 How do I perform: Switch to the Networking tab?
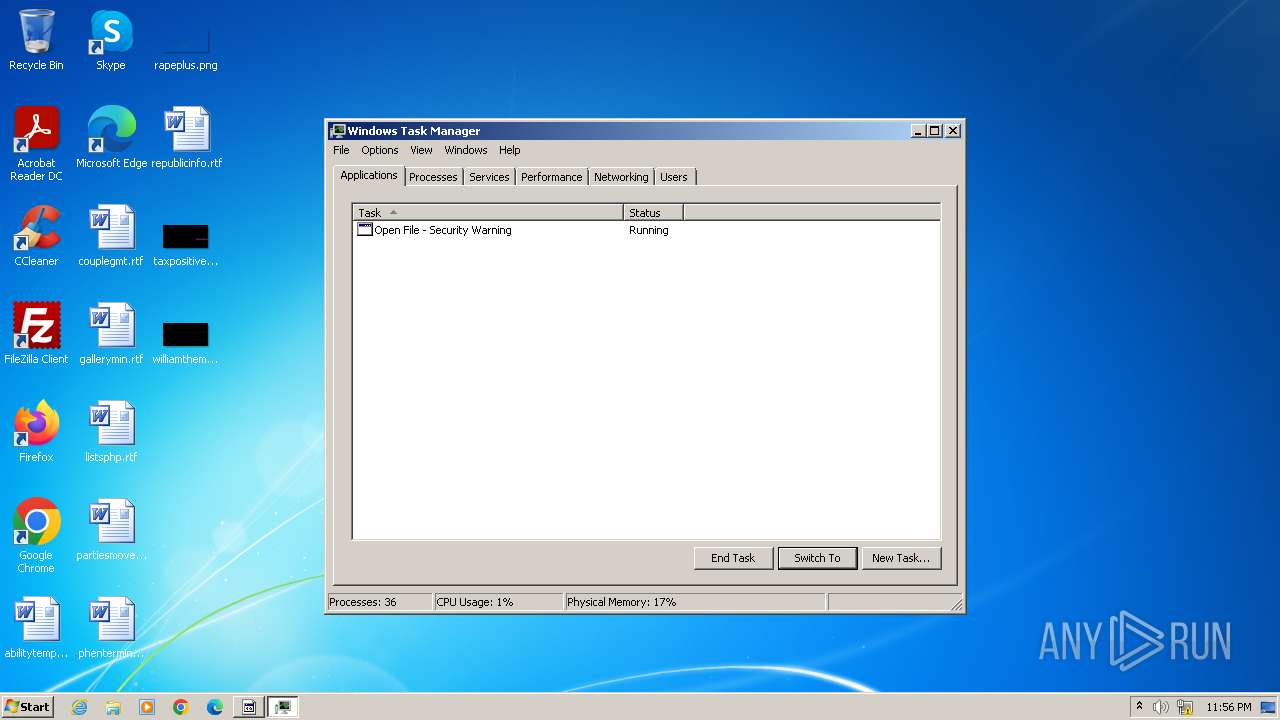[x=621, y=177]
